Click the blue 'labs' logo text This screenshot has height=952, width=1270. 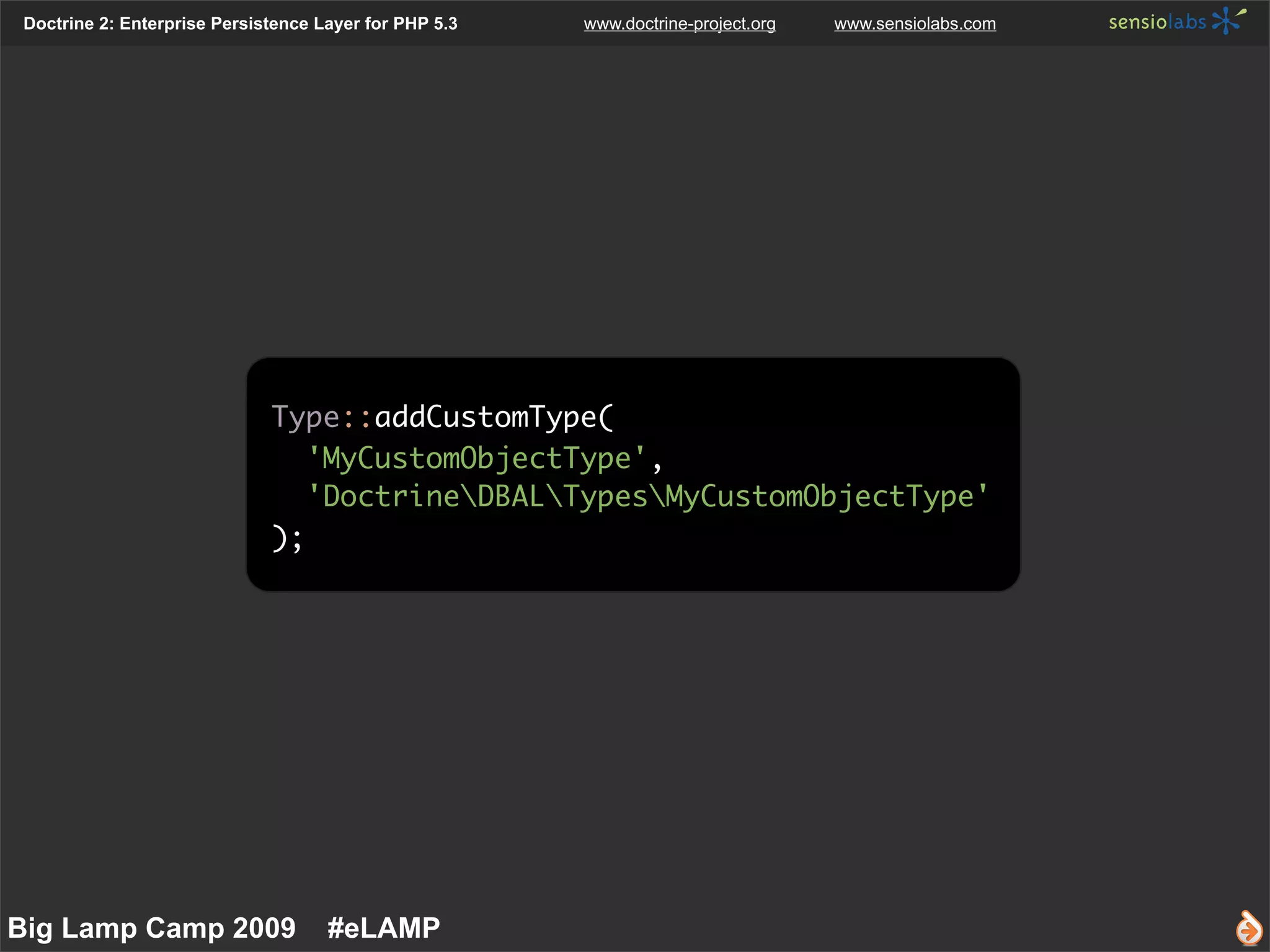click(x=1187, y=22)
